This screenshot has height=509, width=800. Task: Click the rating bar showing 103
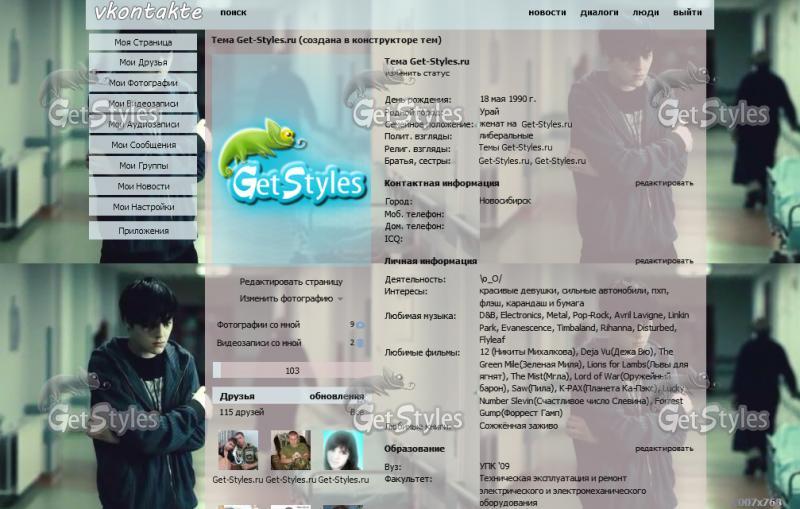[x=292, y=371]
